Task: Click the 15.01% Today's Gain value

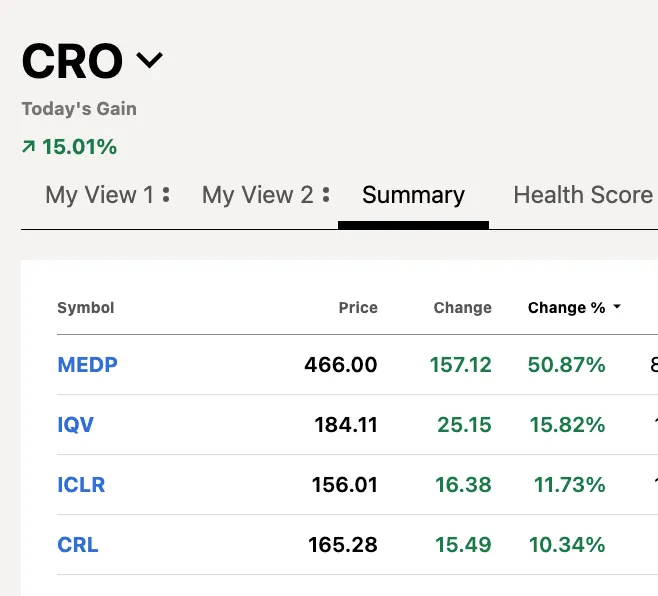Action: tap(79, 147)
